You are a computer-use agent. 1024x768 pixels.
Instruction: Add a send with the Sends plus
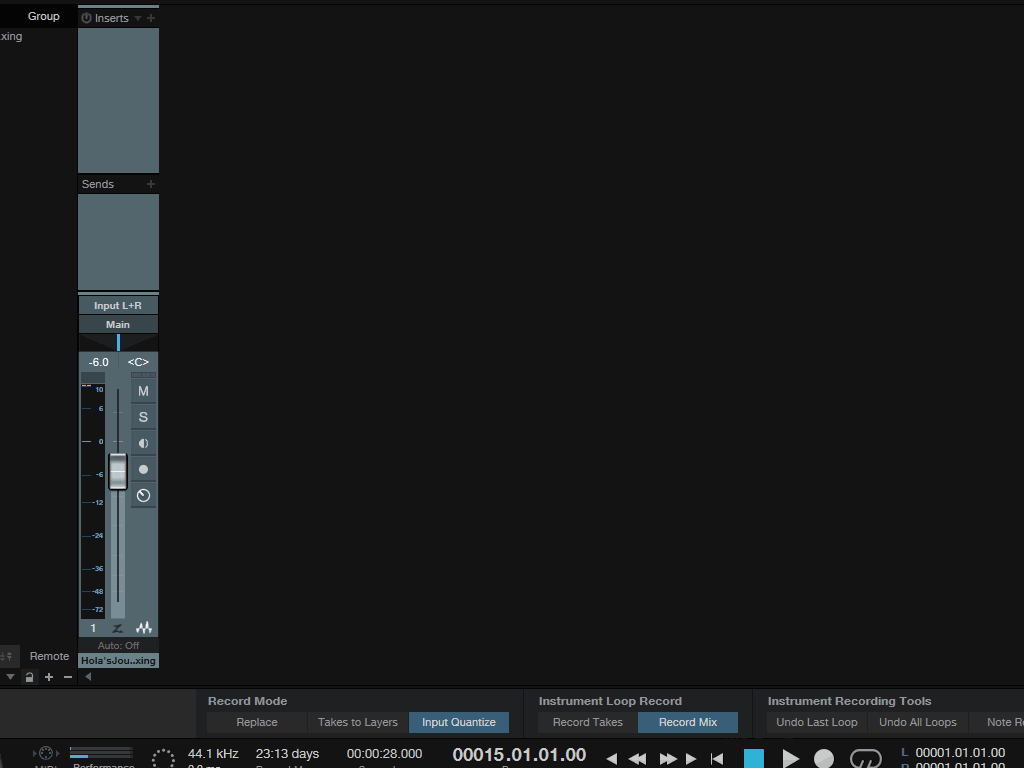[x=151, y=184]
